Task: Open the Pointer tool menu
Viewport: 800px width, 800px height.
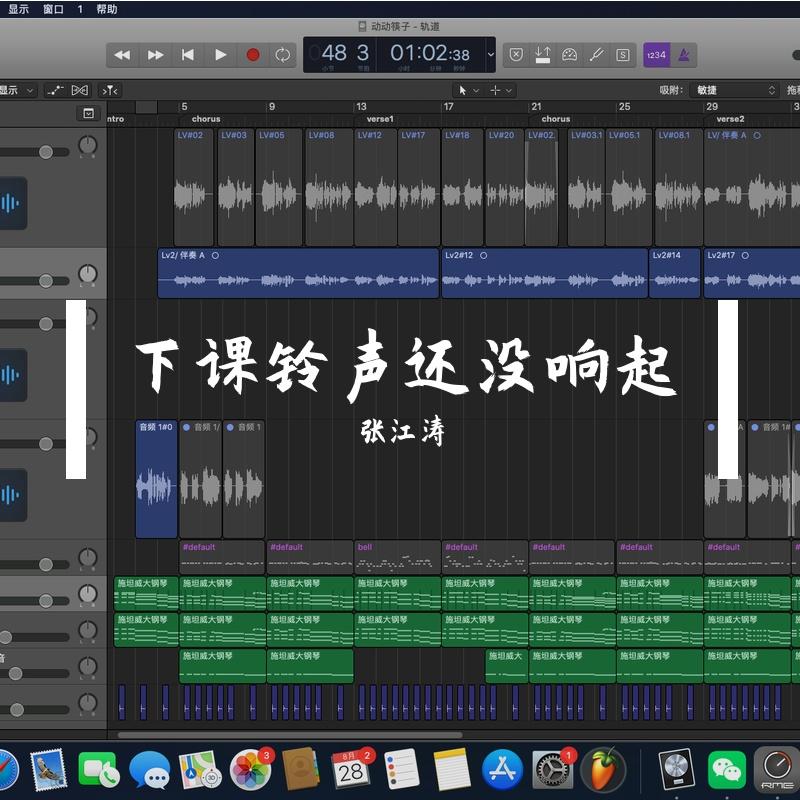Action: pyautogui.click(x=468, y=90)
